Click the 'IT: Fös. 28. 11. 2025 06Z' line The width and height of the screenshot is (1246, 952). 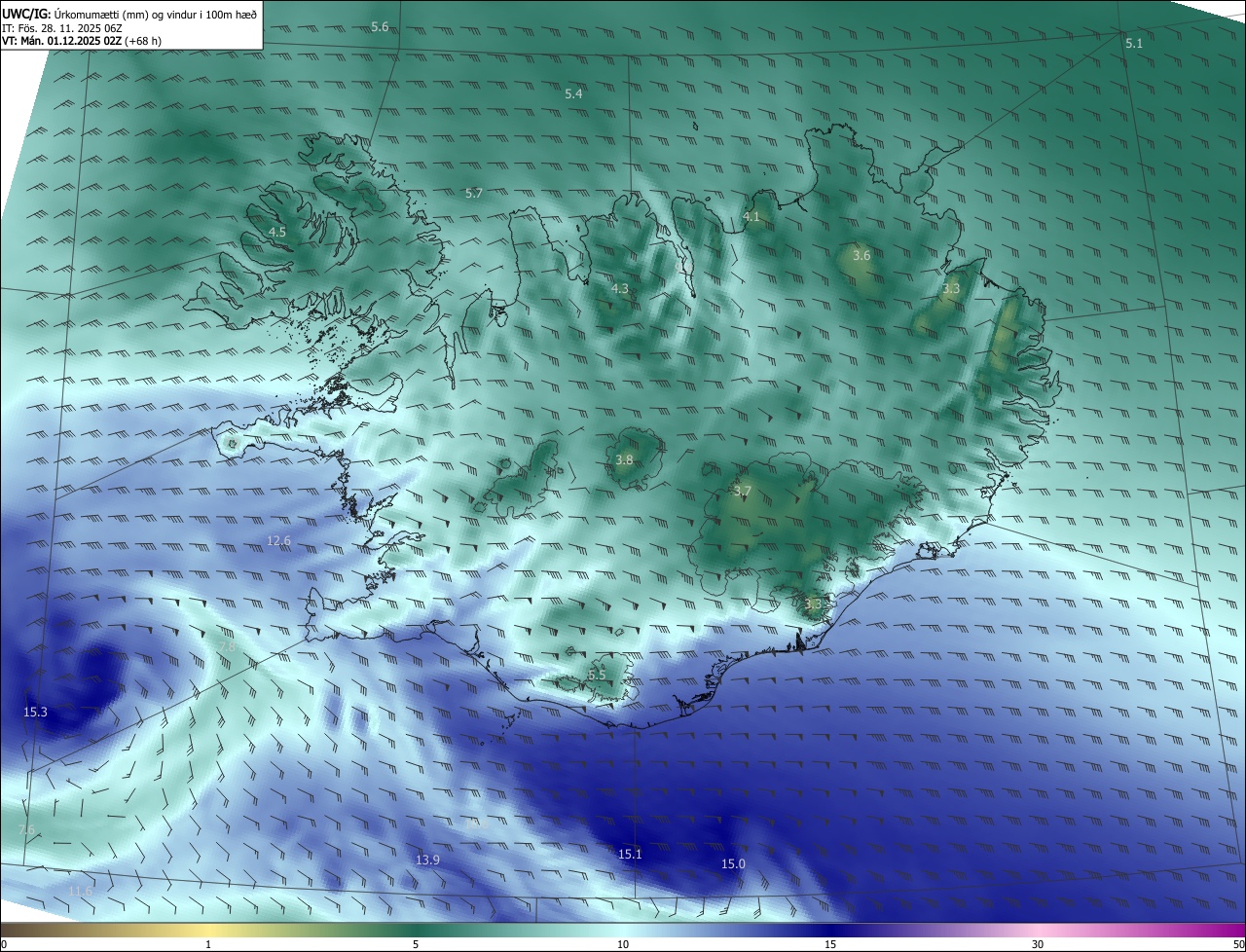(62, 28)
